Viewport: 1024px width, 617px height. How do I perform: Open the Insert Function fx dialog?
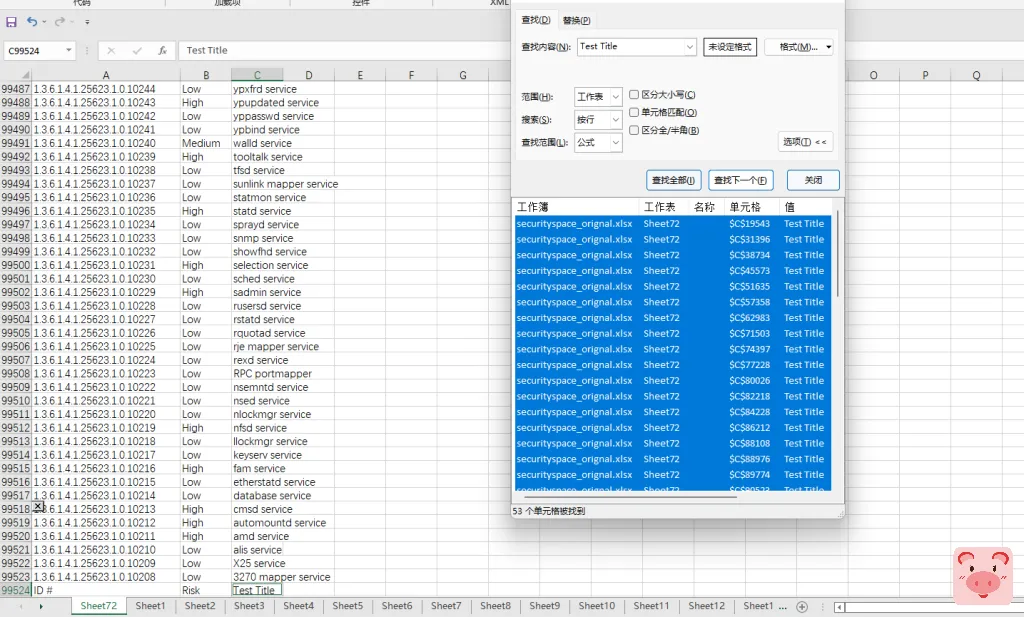pos(162,50)
